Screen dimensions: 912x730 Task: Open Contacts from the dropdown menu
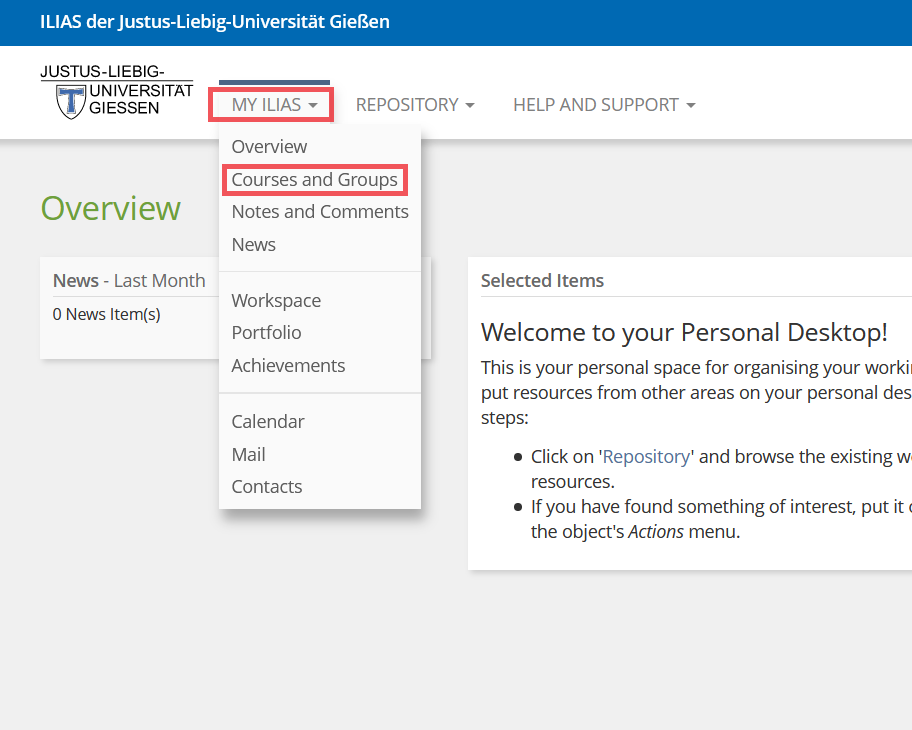[x=266, y=487]
